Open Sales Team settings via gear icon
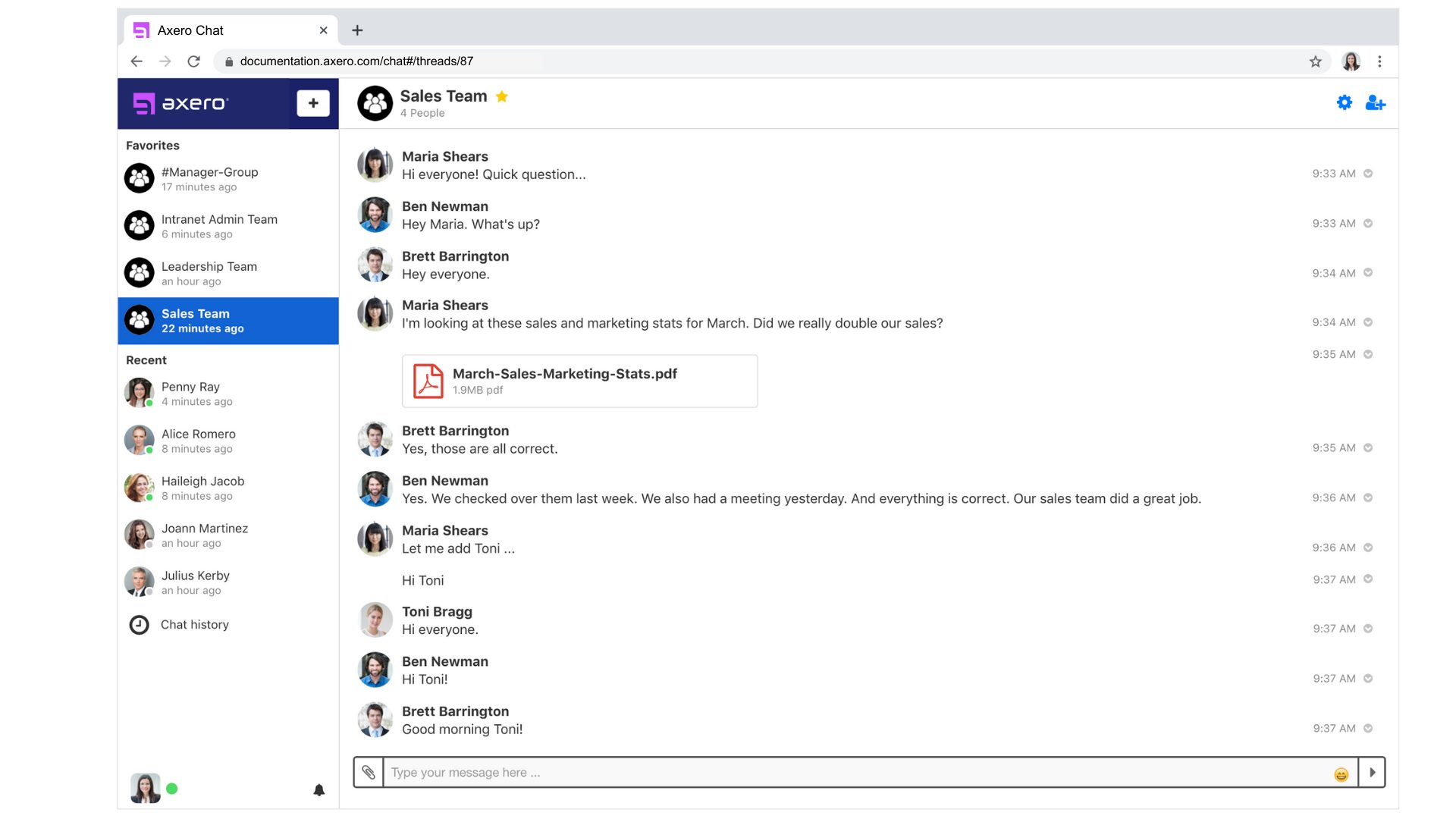 point(1344,102)
